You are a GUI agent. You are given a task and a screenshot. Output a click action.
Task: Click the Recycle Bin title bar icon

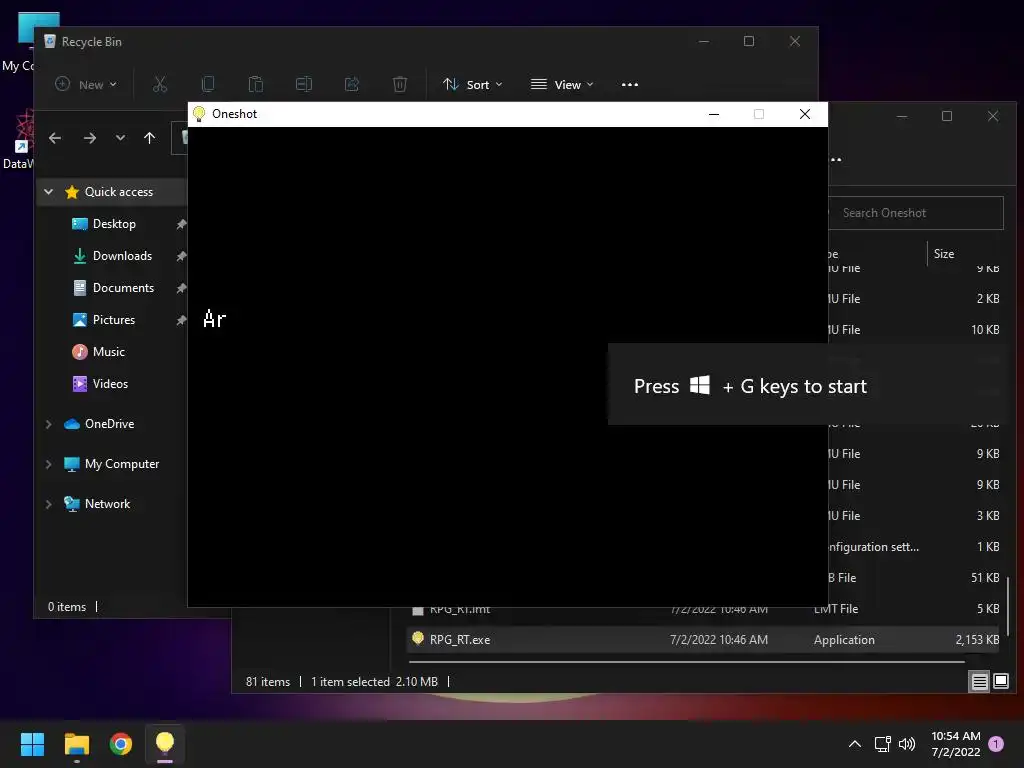click(50, 41)
